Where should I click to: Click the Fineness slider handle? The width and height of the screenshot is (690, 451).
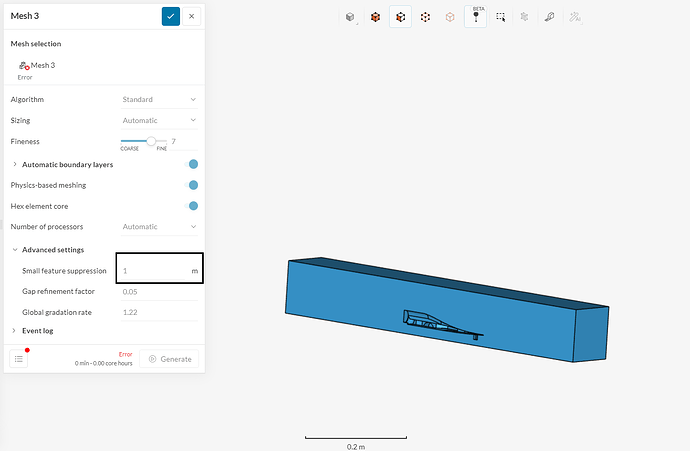151,141
